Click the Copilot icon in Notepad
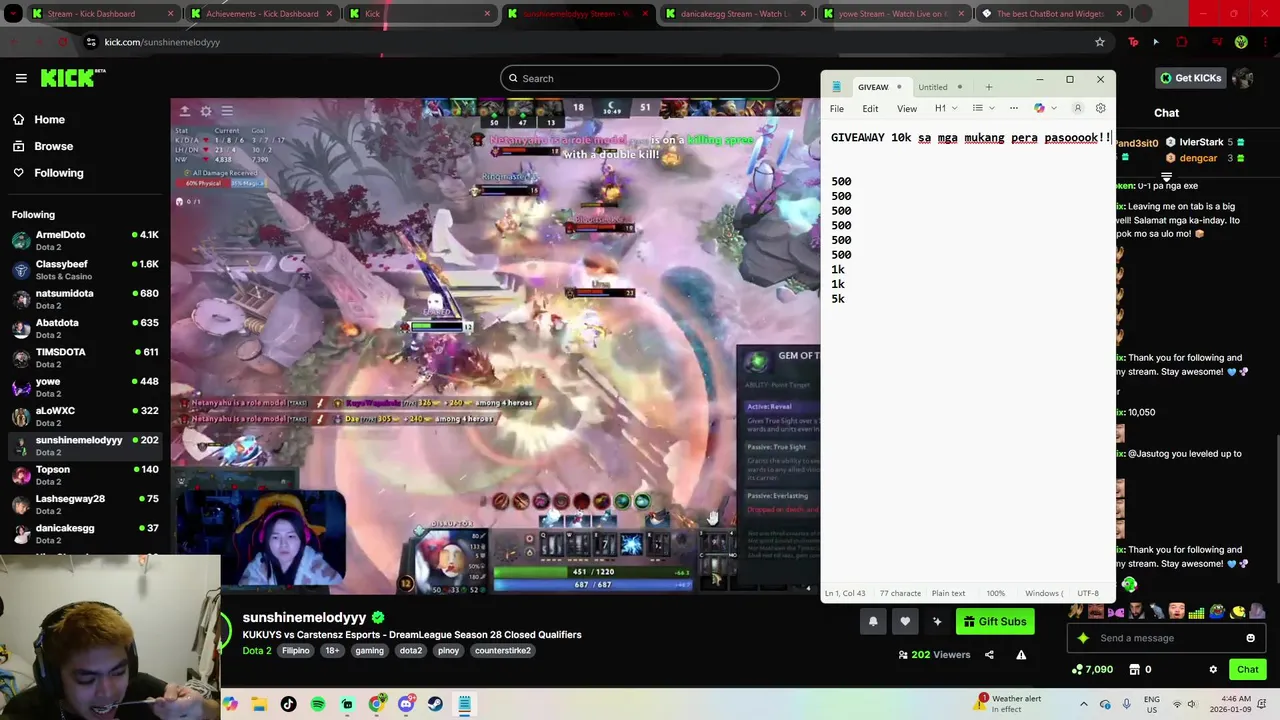 tap(1039, 108)
